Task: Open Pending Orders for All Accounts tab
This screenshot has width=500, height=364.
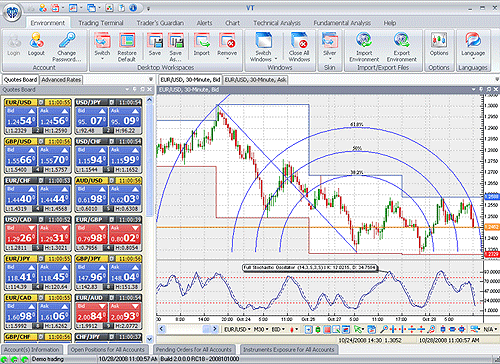Action: tap(194, 350)
